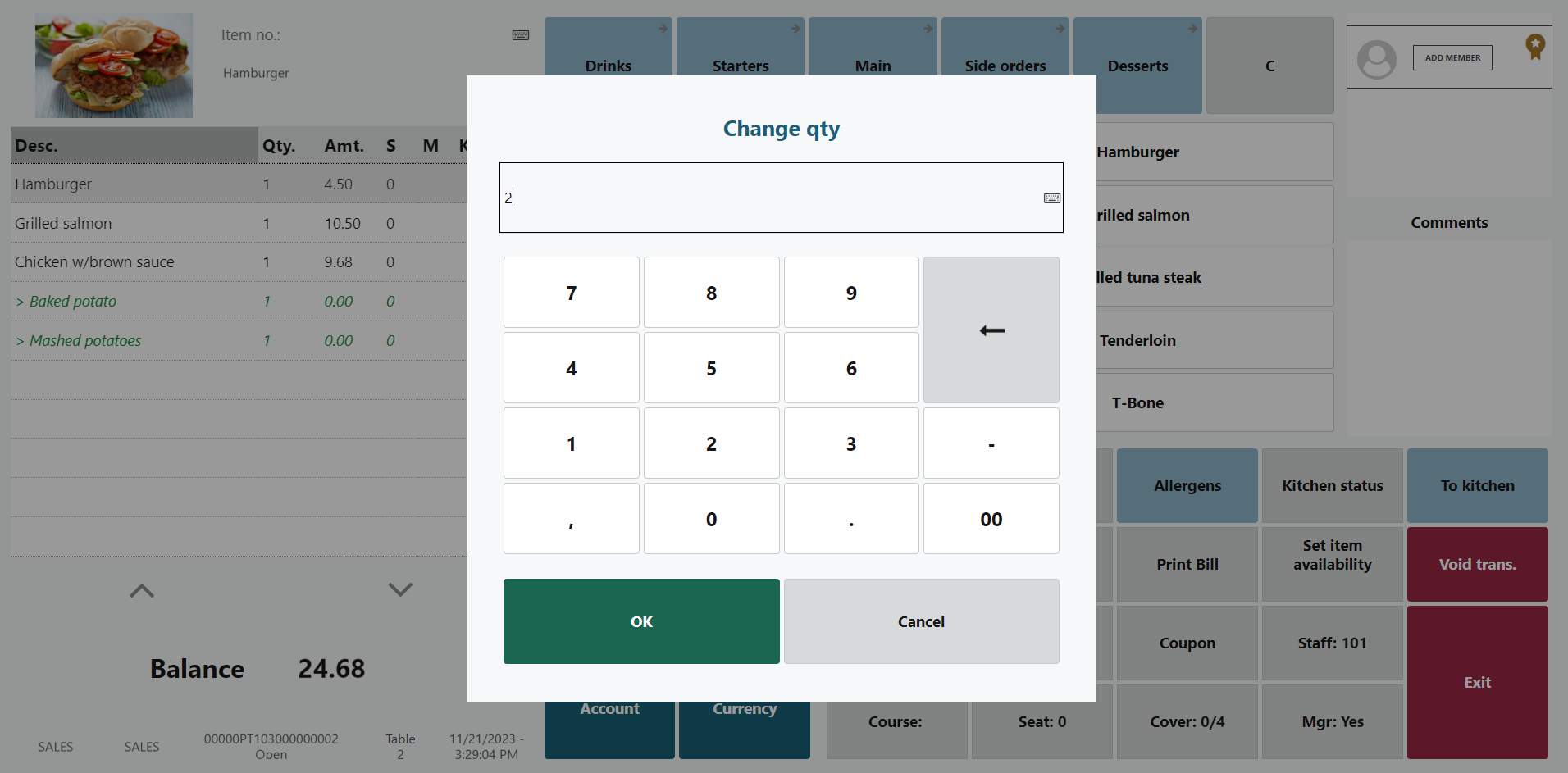
Task: Tap numpad key 0
Action: (711, 519)
